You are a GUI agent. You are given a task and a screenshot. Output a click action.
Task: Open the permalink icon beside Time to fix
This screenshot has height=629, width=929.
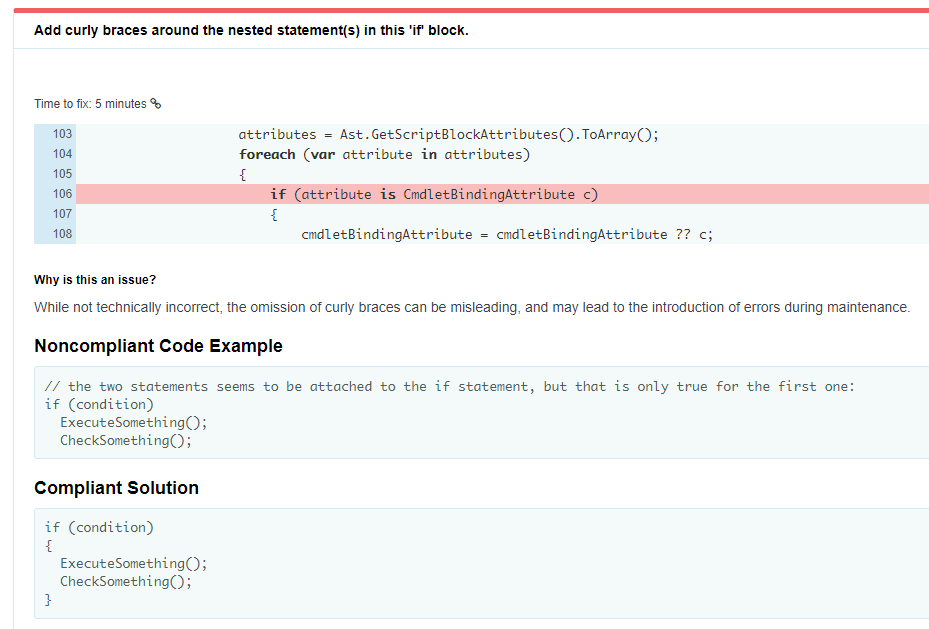point(155,104)
